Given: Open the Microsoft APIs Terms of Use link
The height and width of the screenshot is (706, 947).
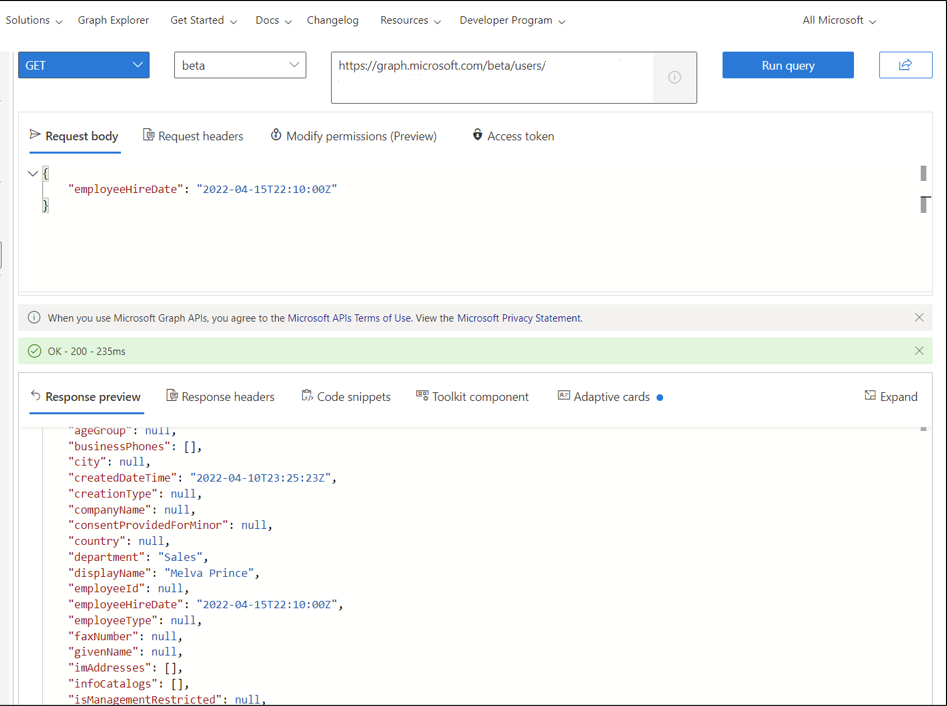Looking at the screenshot, I should pyautogui.click(x=349, y=318).
